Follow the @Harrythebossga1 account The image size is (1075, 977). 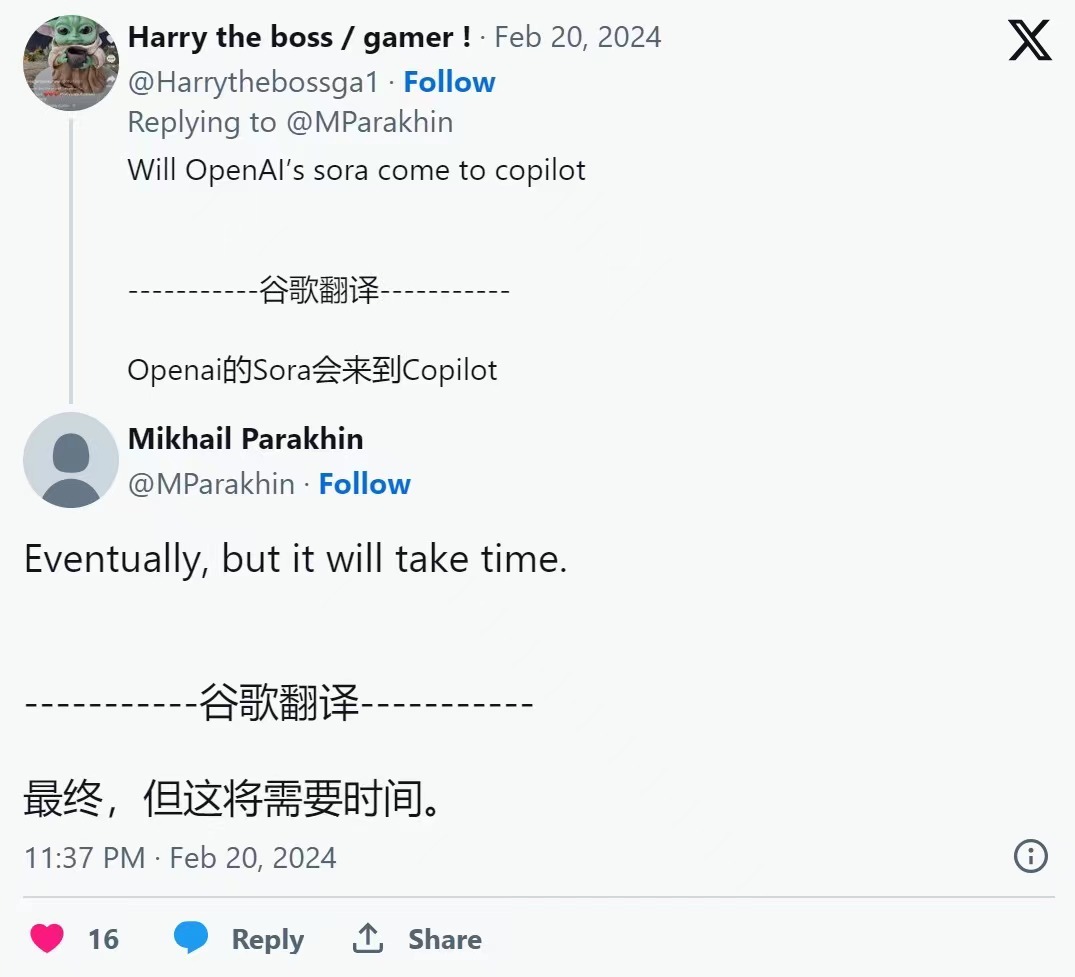[x=449, y=81]
